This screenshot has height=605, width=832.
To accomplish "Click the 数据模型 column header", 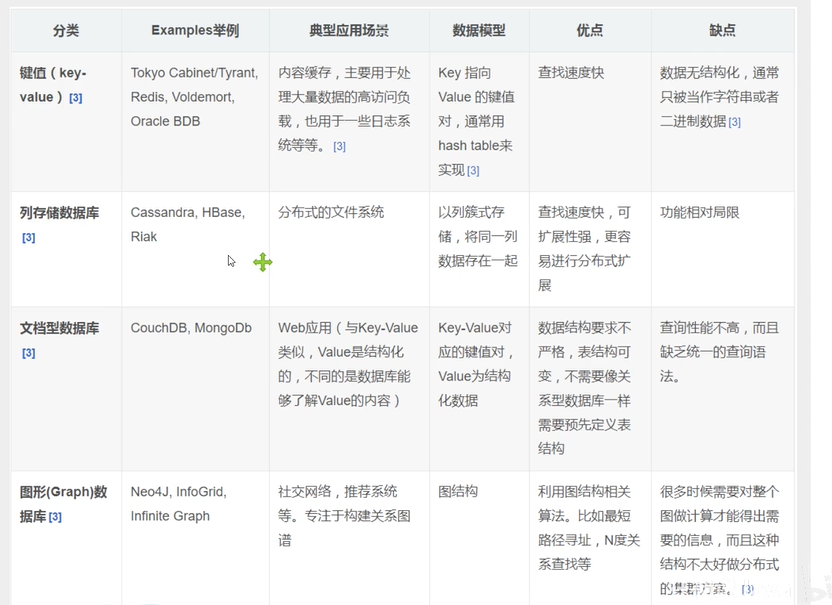I will [479, 31].
